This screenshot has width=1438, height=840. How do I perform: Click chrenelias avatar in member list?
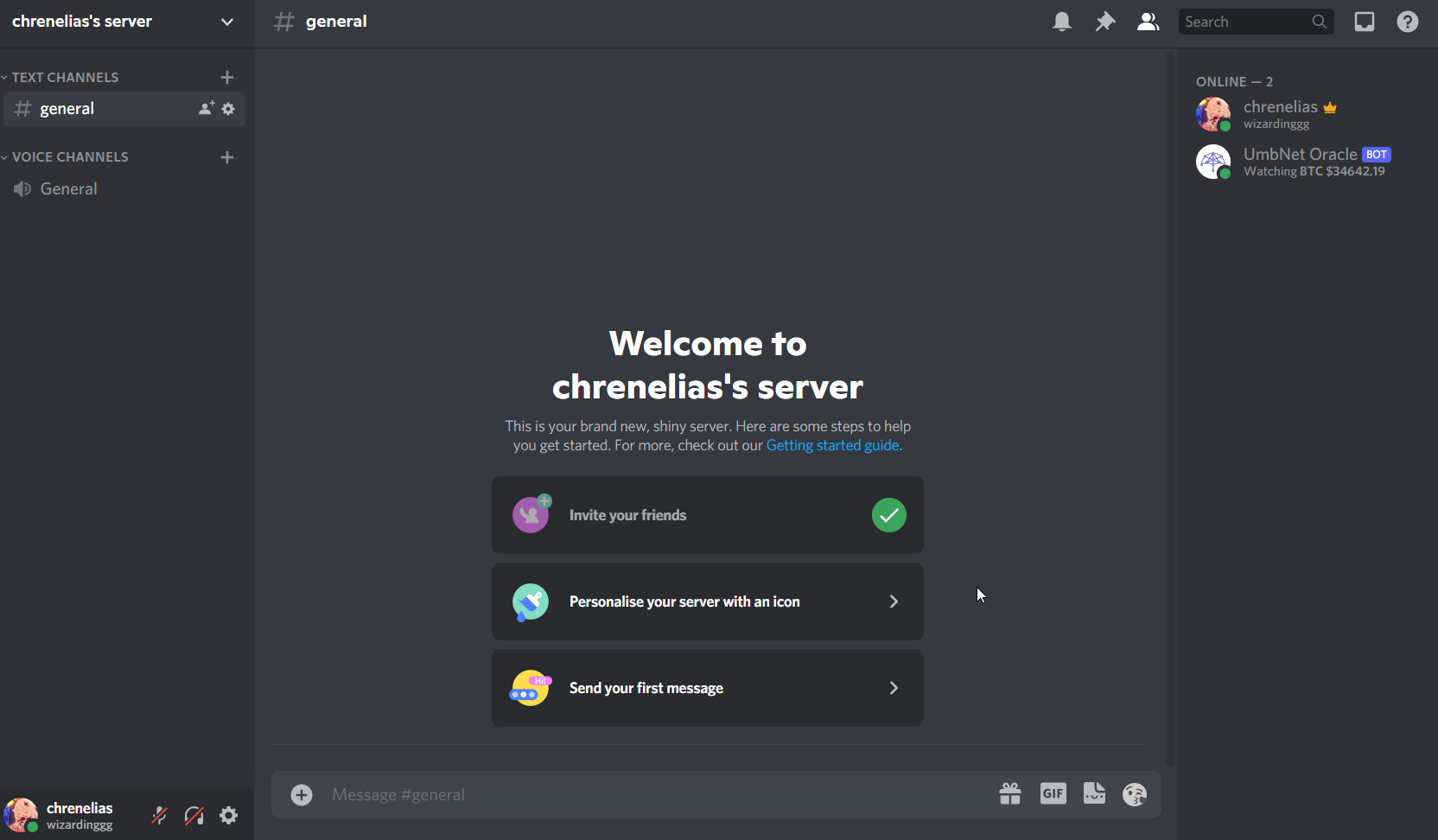[1213, 114]
